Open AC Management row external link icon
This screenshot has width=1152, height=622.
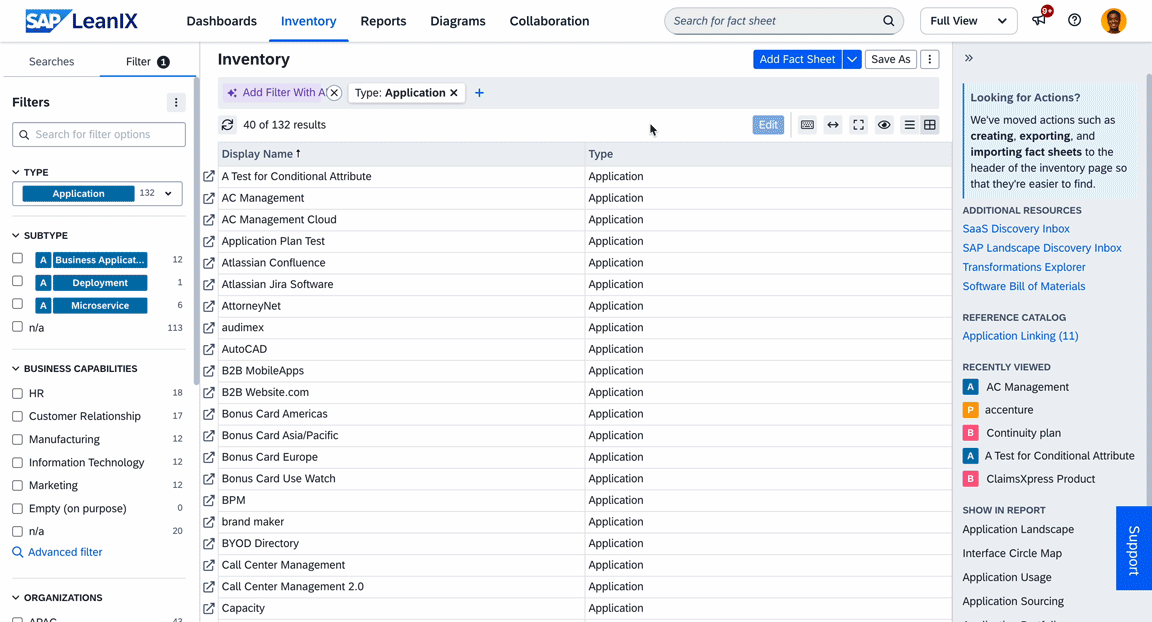pos(209,198)
